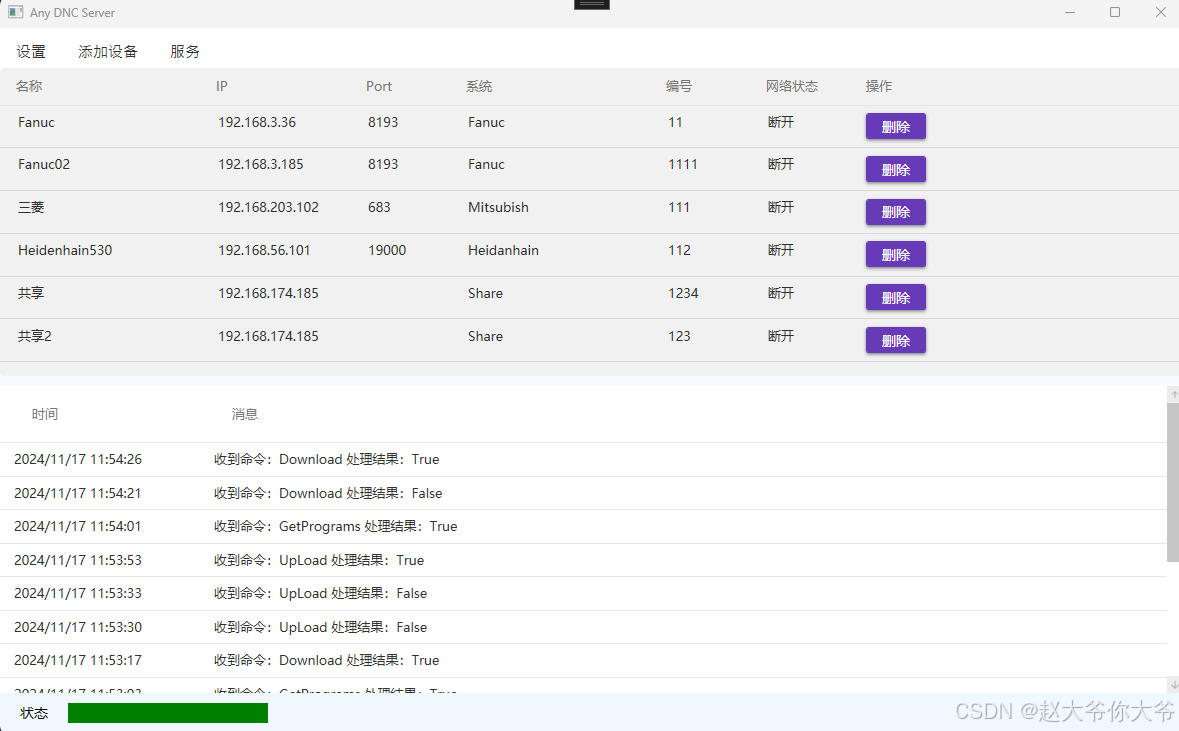The image size is (1179, 731).
Task: Select log entry timestamped 11:54:26
Action: (x=583, y=460)
